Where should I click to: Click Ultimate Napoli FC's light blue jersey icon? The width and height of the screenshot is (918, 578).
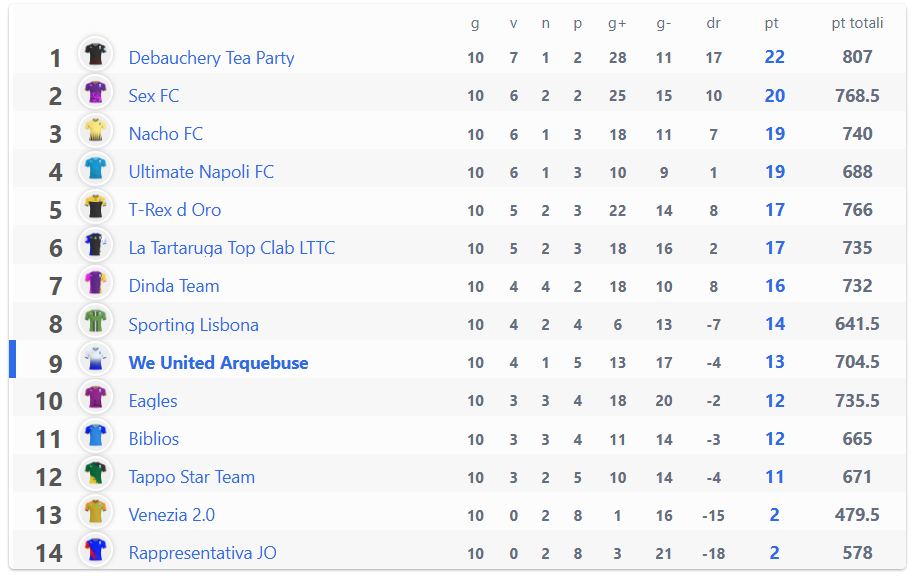[x=95, y=169]
